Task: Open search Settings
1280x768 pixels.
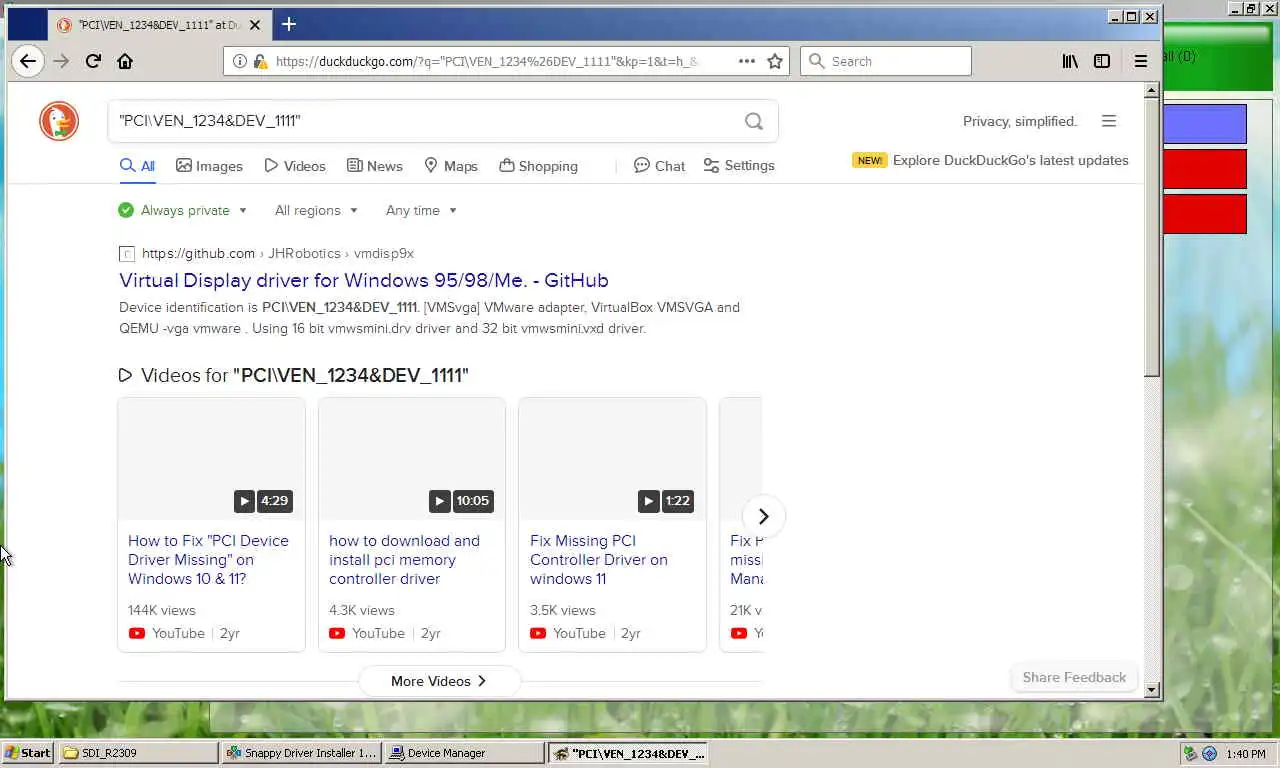Action: (x=739, y=166)
